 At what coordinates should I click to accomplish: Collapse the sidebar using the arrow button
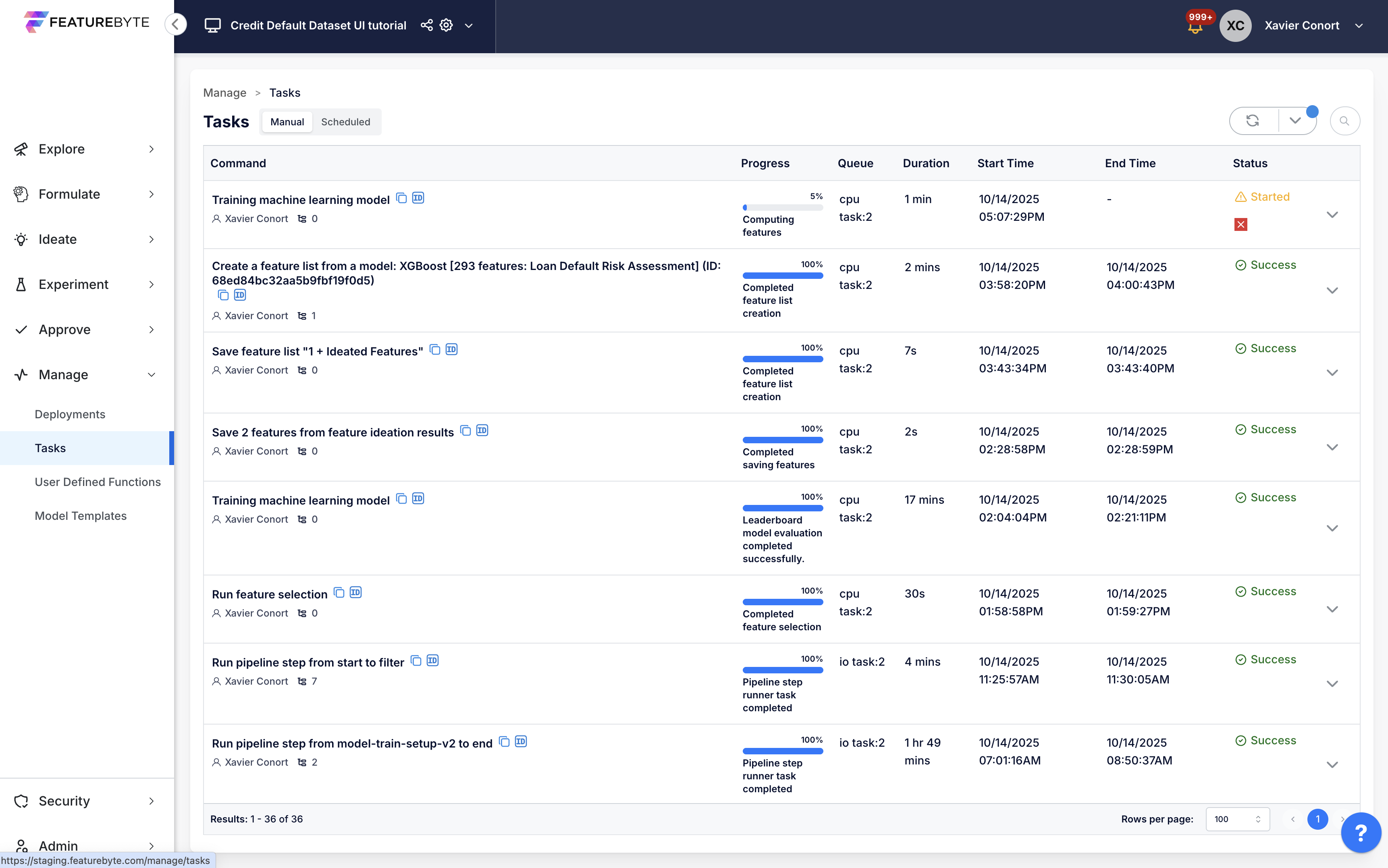[176, 25]
